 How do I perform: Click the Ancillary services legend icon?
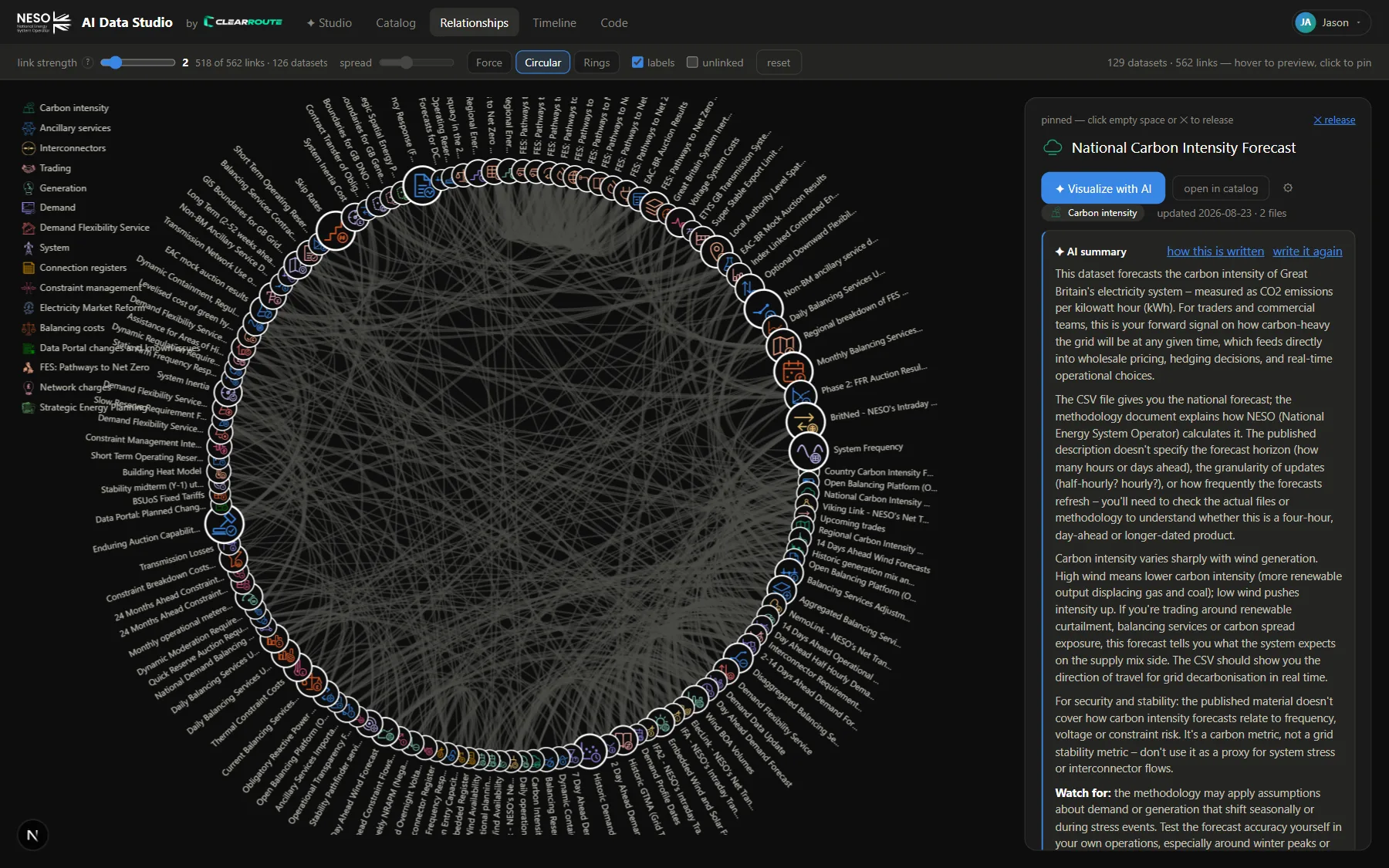(x=29, y=128)
